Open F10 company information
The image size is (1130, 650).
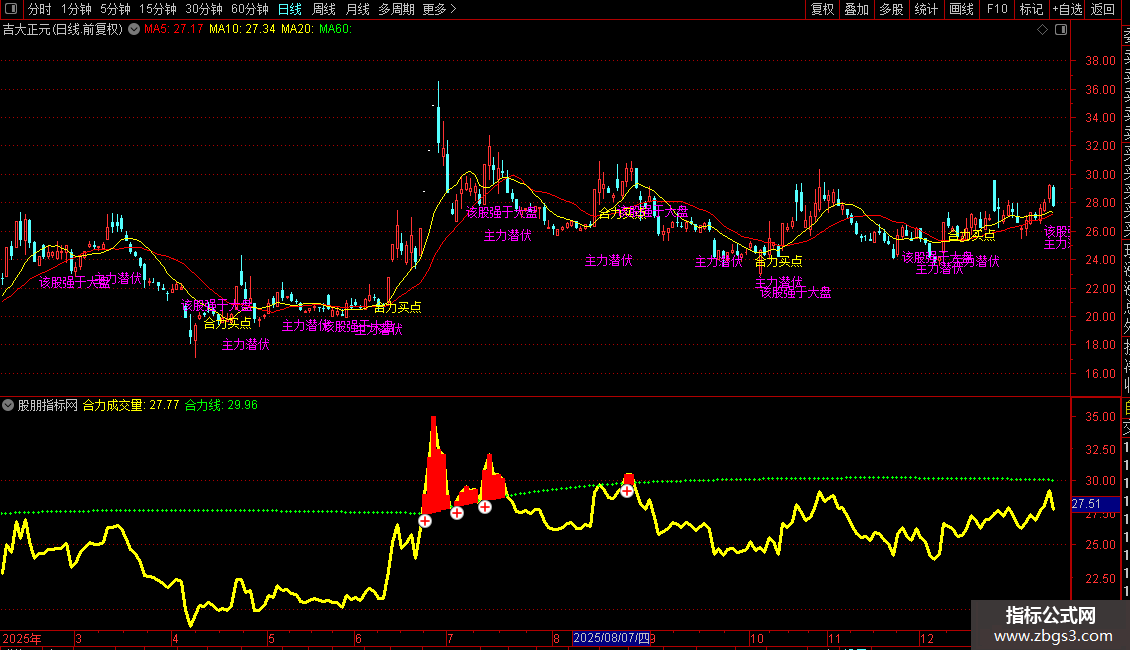click(997, 9)
